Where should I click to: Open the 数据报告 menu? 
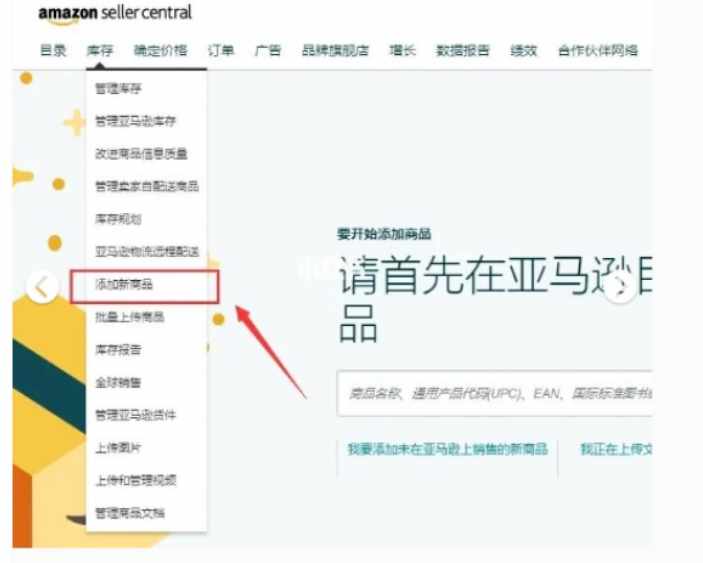point(463,50)
